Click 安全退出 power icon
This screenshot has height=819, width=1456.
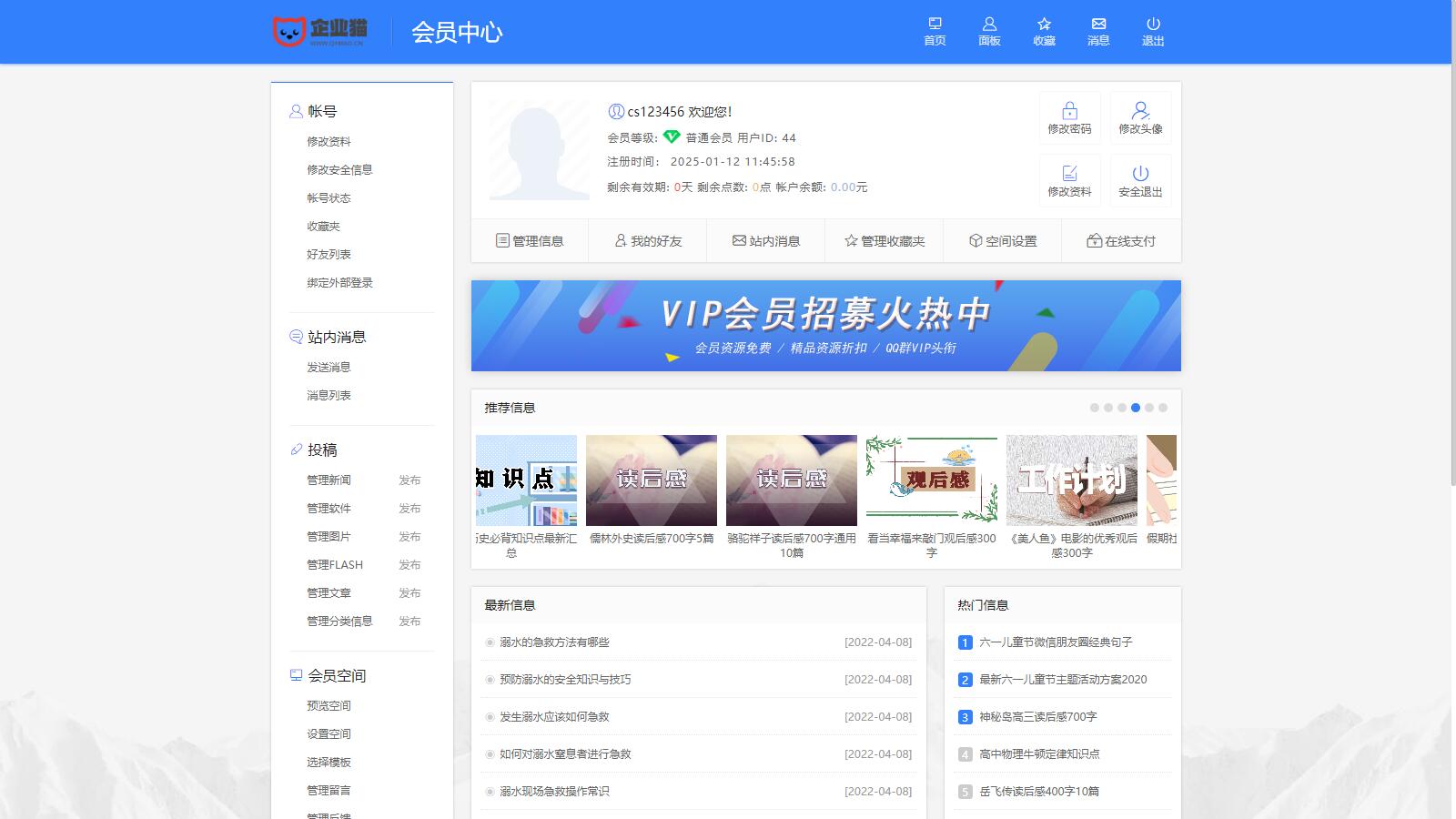[1140, 179]
